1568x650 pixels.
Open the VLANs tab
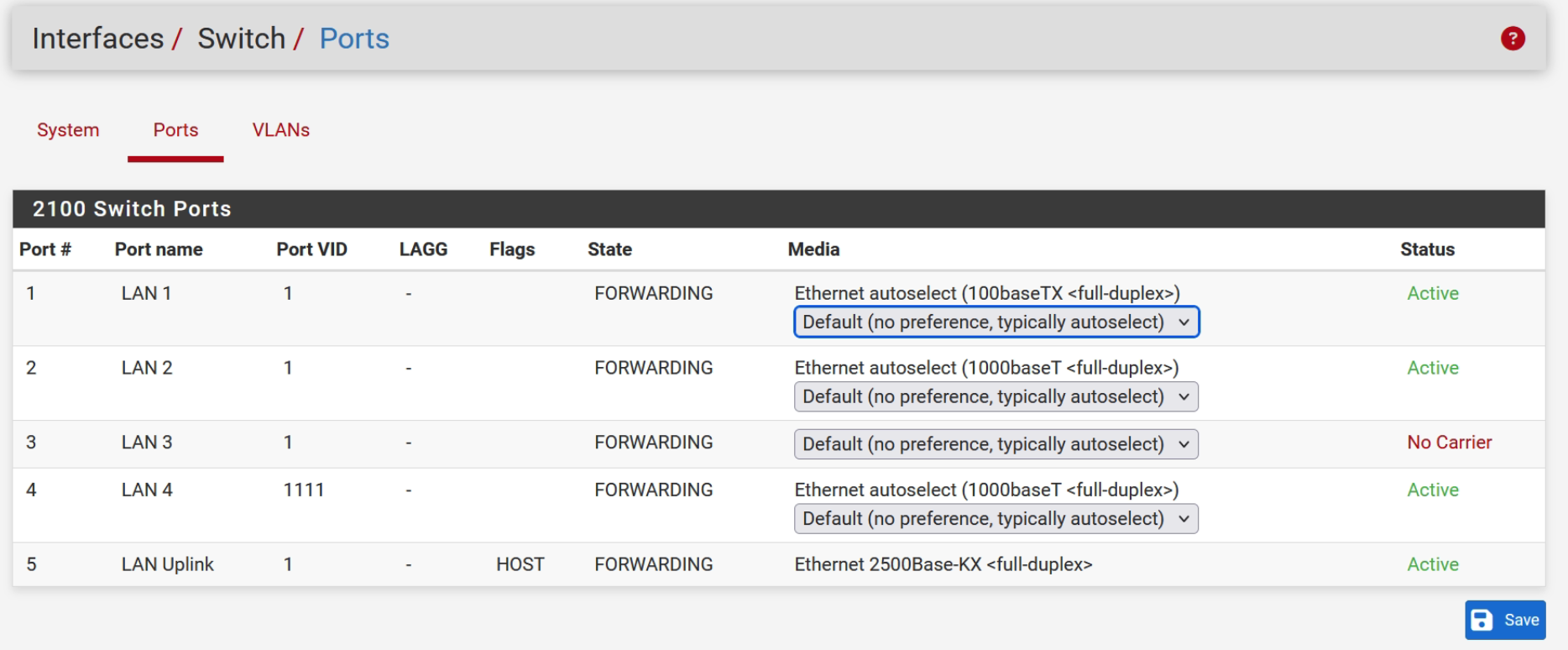pyautogui.click(x=281, y=130)
